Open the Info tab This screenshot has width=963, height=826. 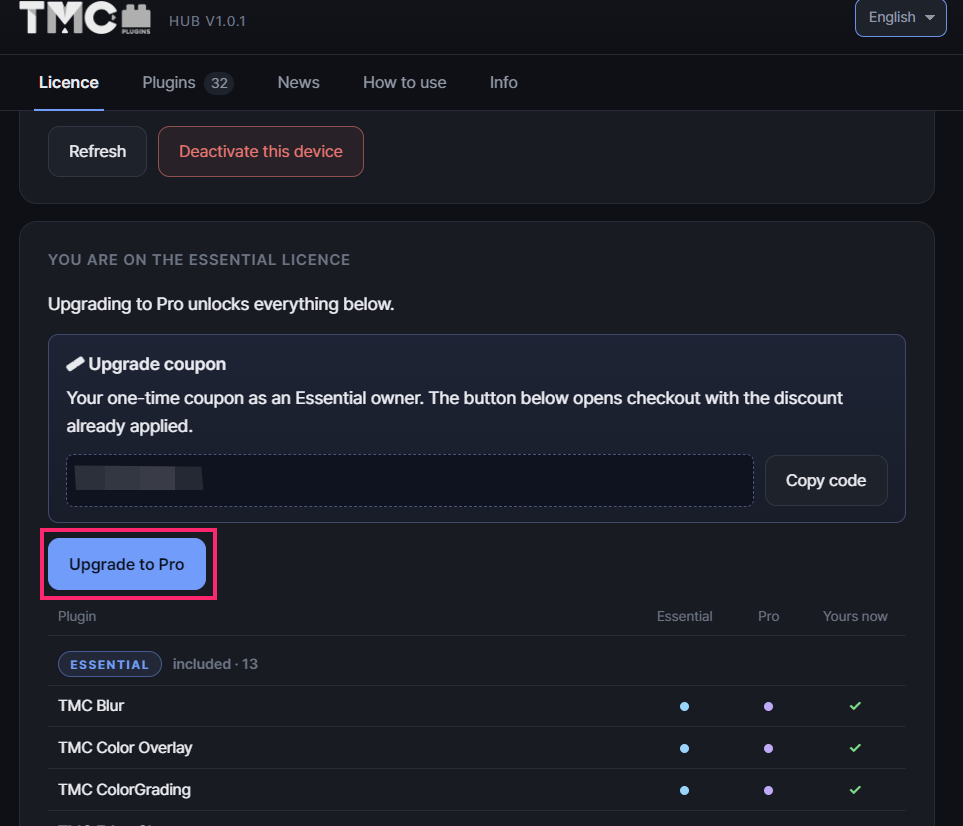click(x=504, y=82)
